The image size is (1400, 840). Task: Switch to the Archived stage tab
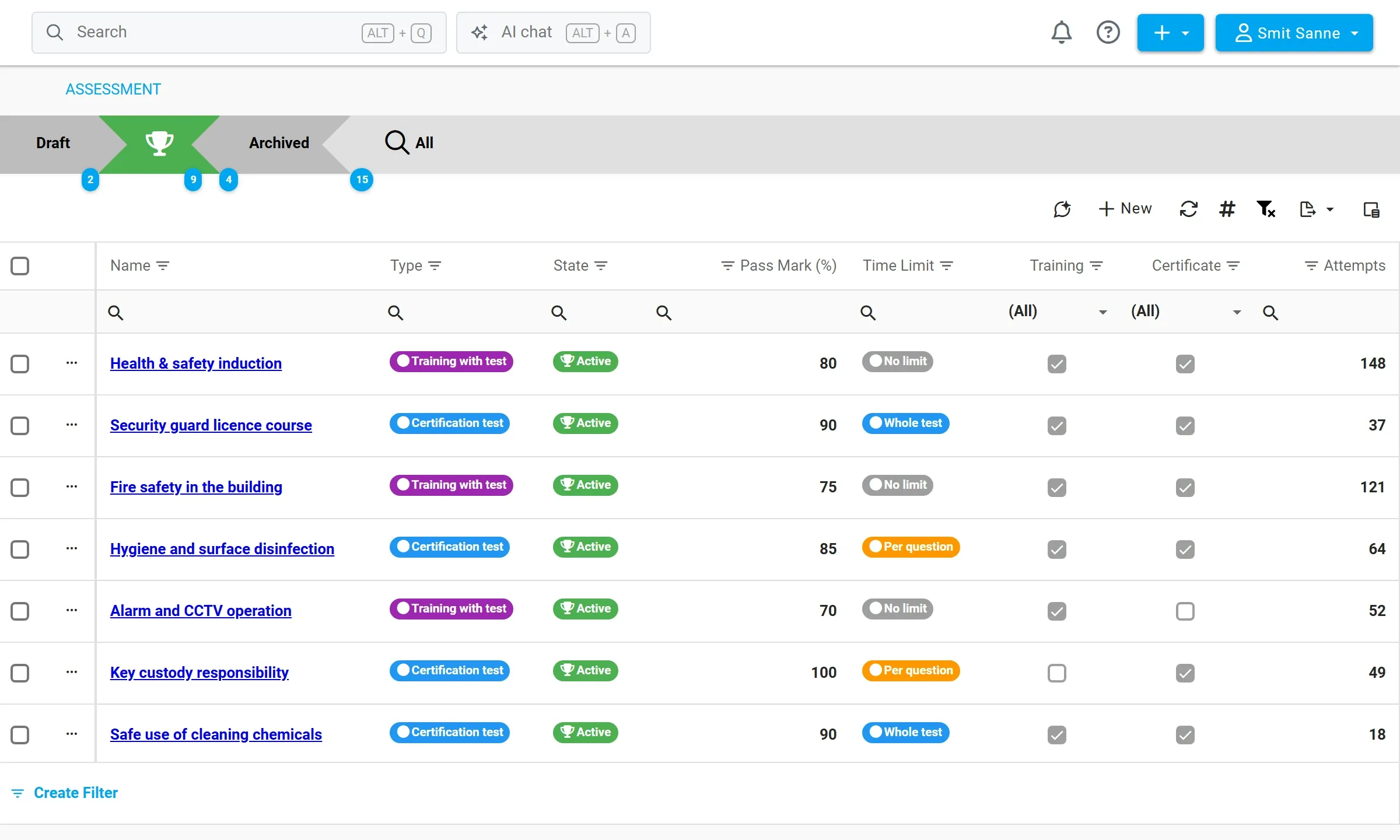pyautogui.click(x=279, y=143)
